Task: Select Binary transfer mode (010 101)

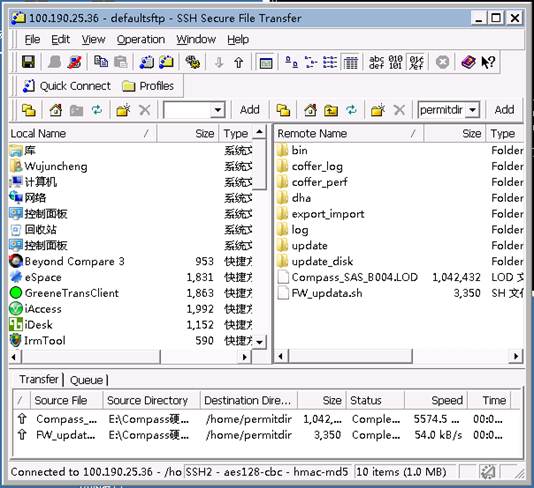Action: (395, 62)
